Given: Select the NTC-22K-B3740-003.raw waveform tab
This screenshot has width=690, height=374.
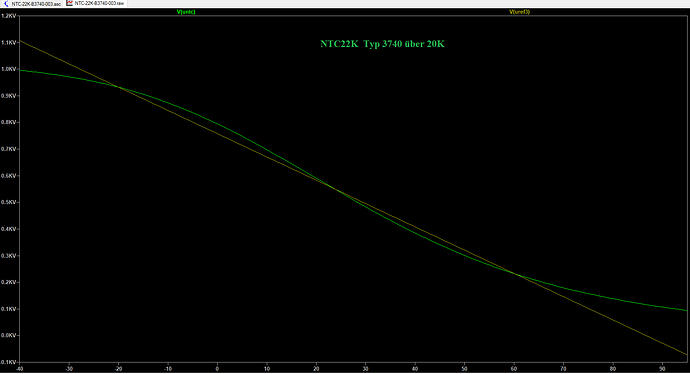Looking at the screenshot, I should pos(96,3).
